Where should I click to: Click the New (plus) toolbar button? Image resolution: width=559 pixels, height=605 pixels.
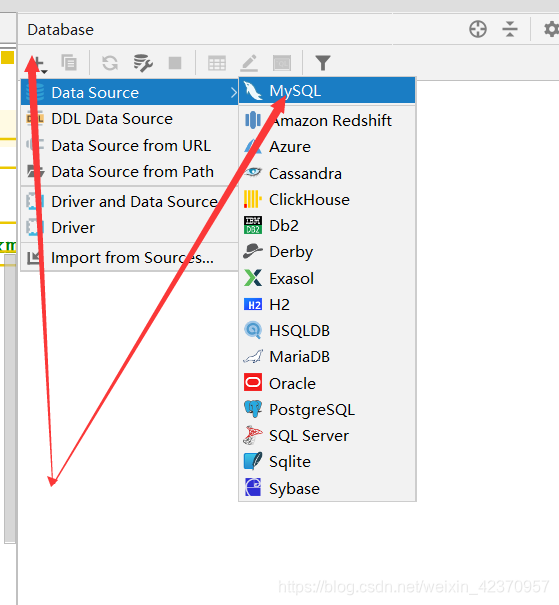tap(38, 63)
